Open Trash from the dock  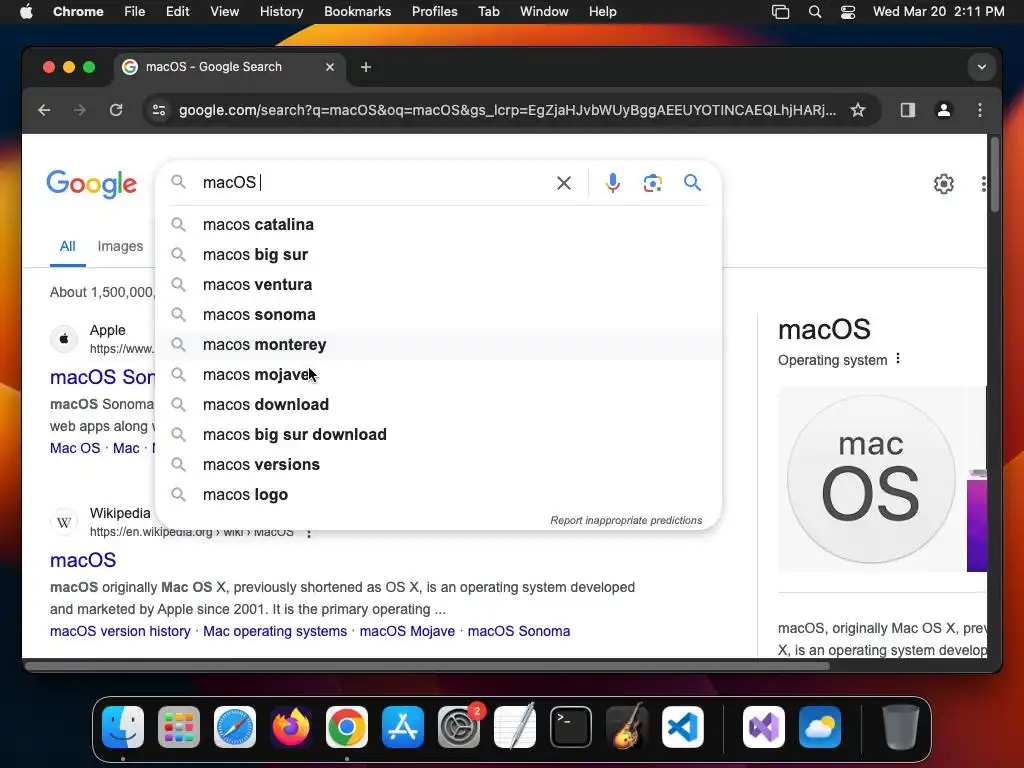click(901, 727)
